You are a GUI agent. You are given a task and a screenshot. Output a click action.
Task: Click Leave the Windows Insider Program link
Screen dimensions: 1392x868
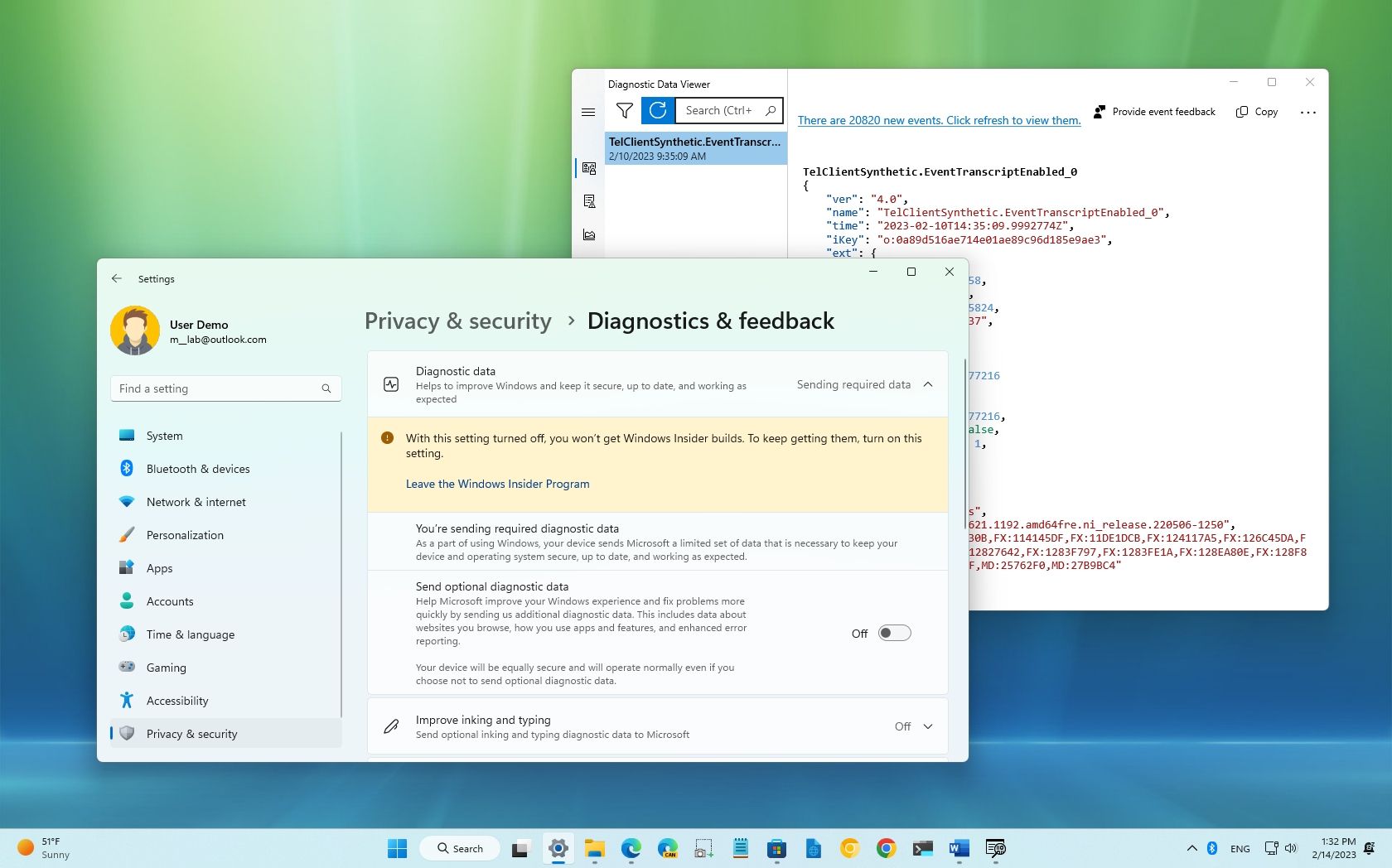pyautogui.click(x=497, y=484)
